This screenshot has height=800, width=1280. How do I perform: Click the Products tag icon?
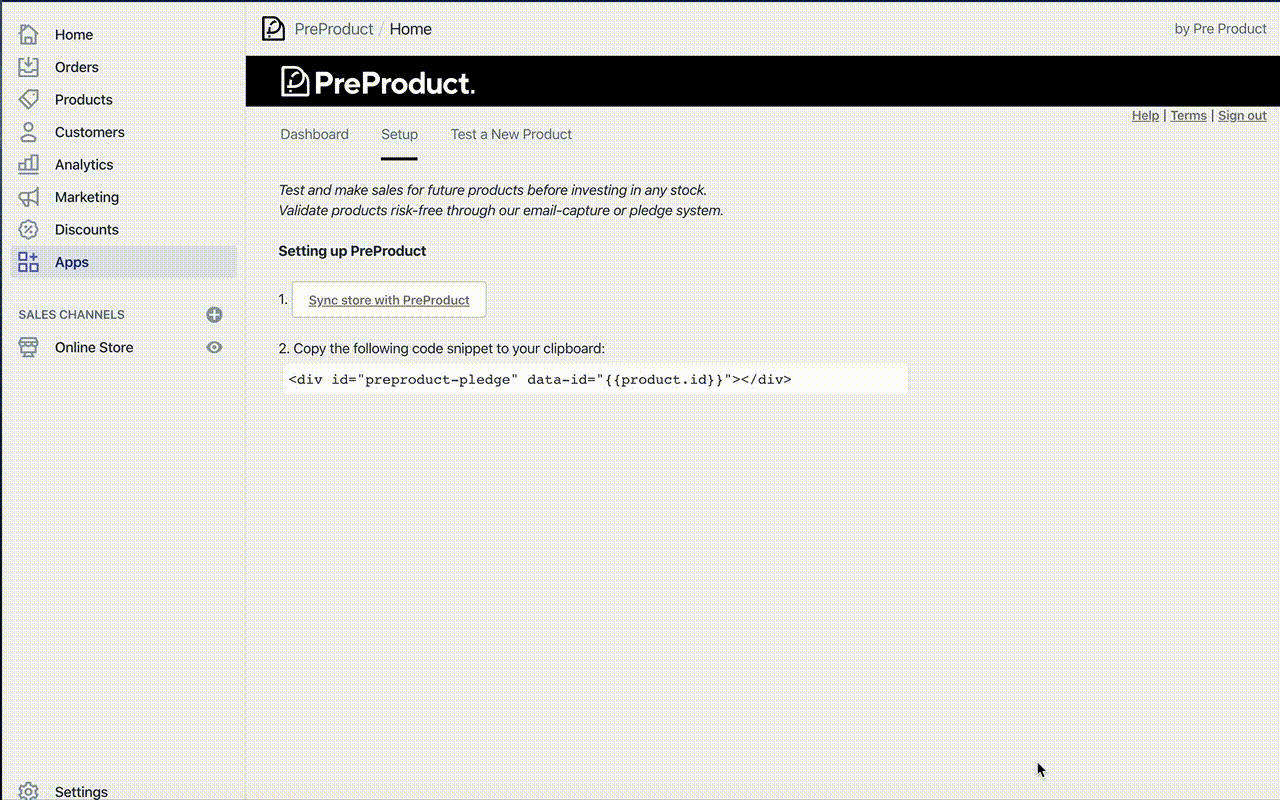(x=28, y=99)
